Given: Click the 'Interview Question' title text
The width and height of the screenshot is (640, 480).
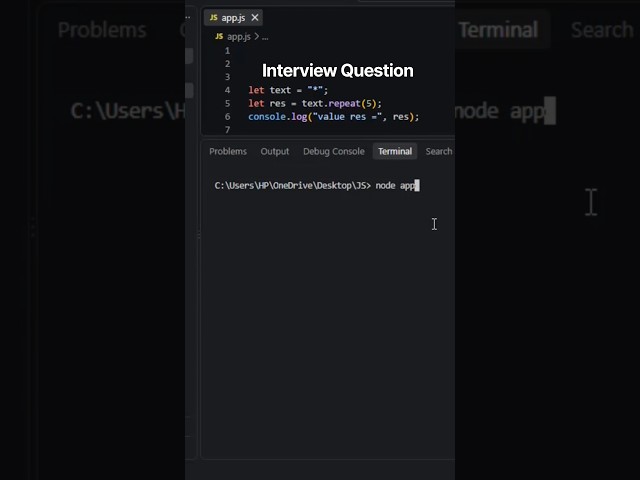Looking at the screenshot, I should point(338,70).
